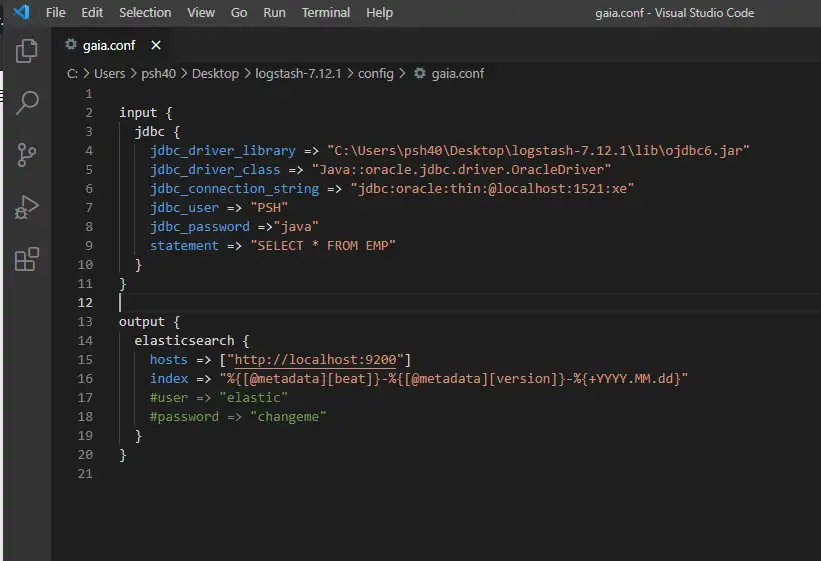Open the Search view in activity bar

click(x=27, y=103)
